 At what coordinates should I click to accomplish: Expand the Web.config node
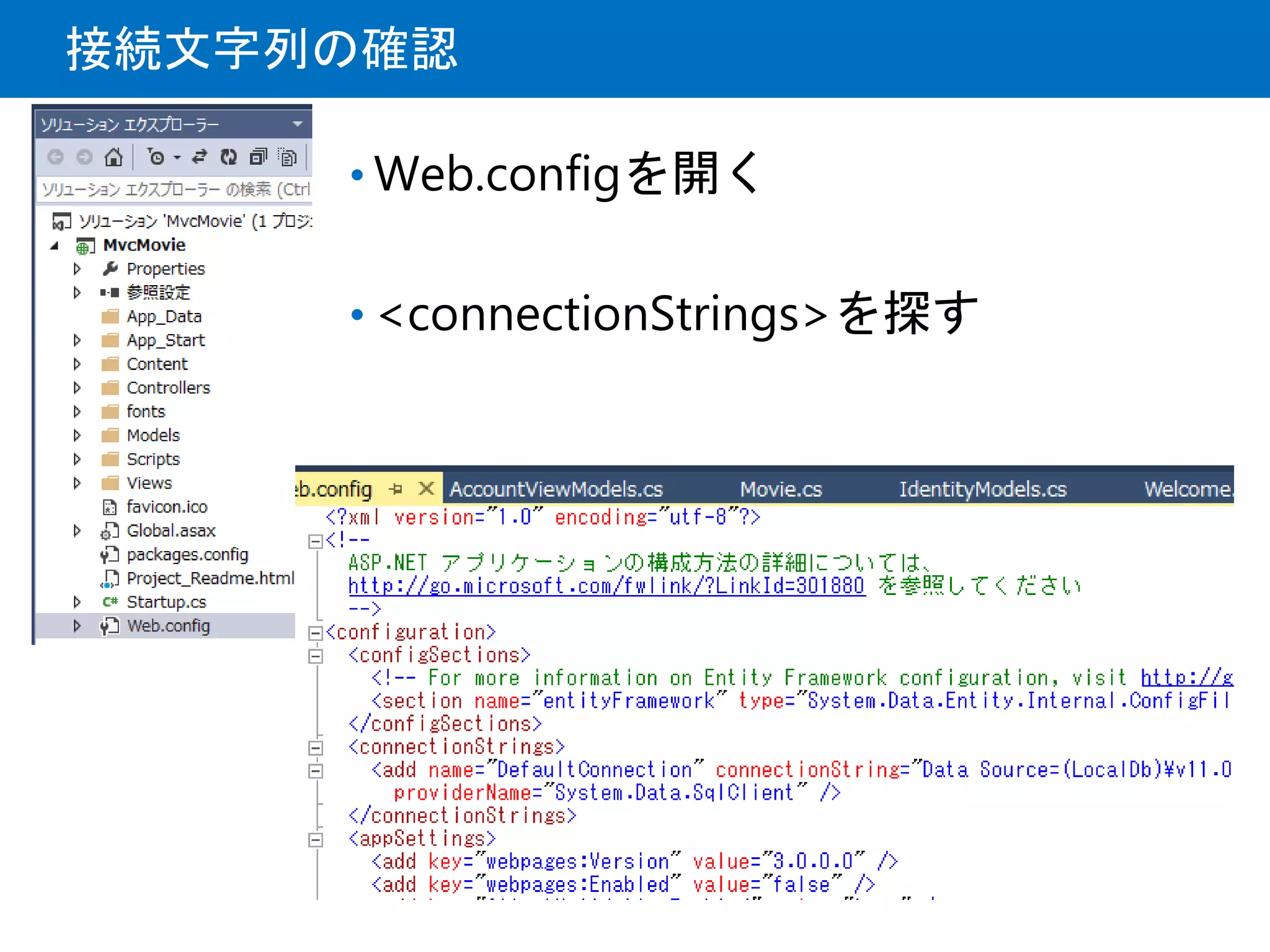[x=77, y=626]
